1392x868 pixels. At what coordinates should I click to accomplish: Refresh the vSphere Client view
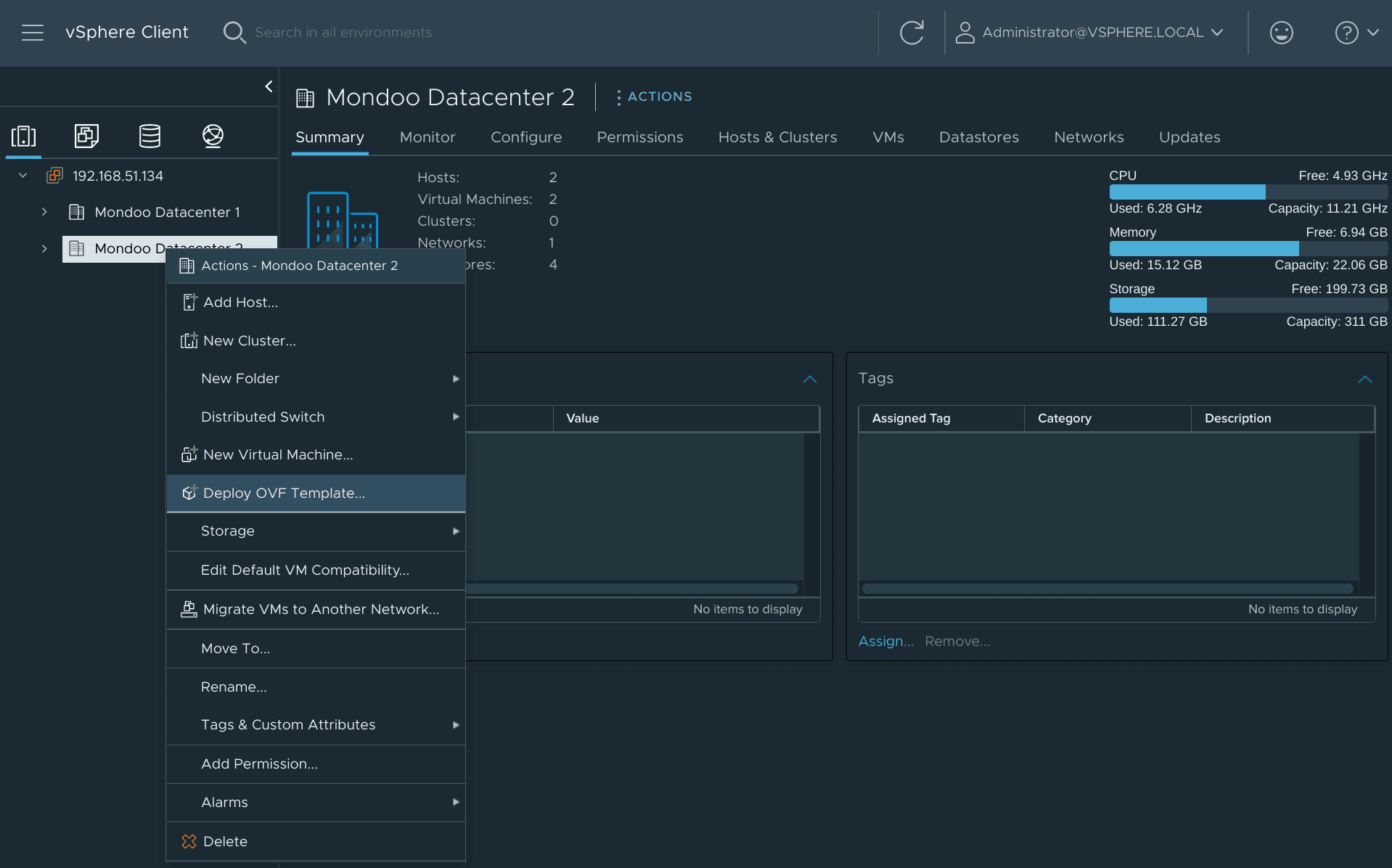coord(912,32)
